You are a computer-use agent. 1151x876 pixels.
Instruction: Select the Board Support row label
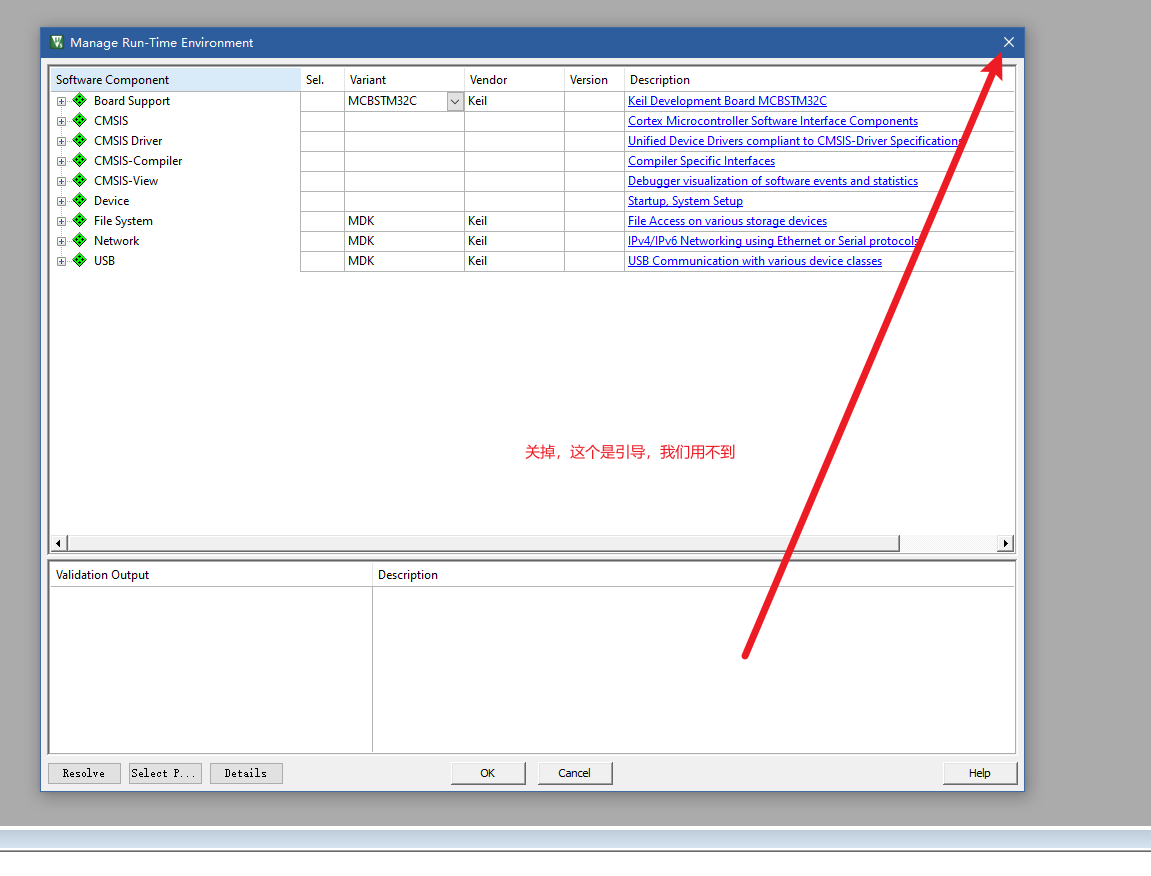[131, 101]
